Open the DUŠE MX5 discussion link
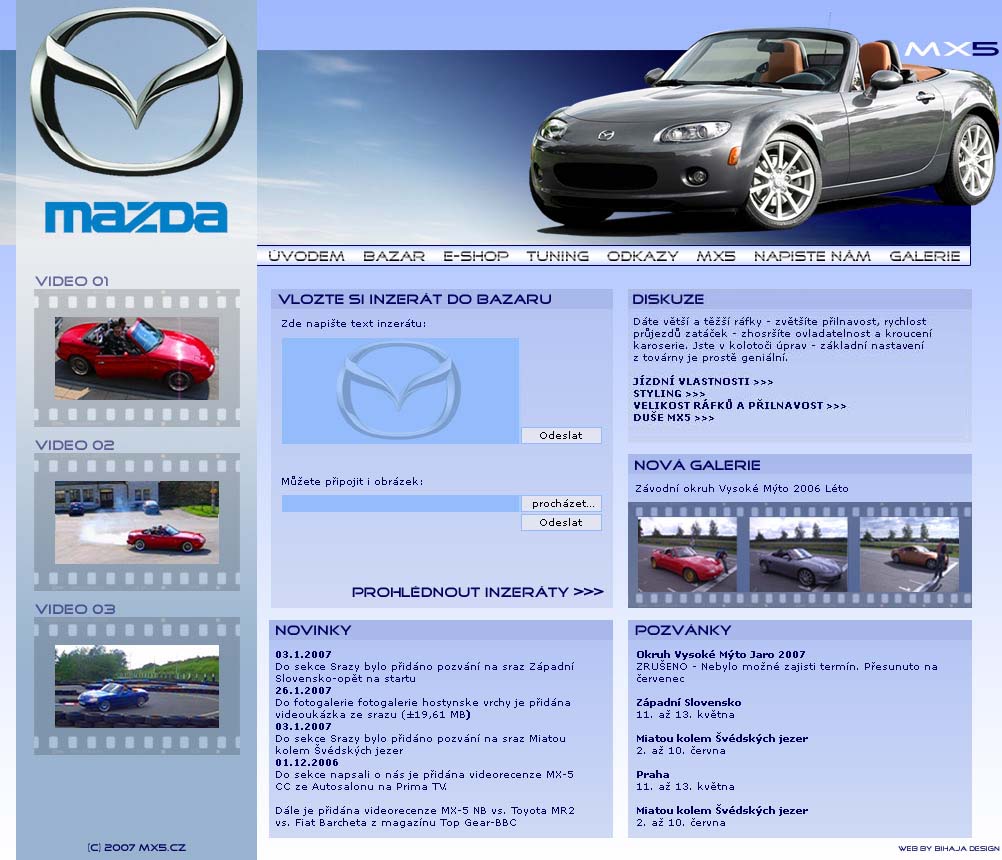 674,418
